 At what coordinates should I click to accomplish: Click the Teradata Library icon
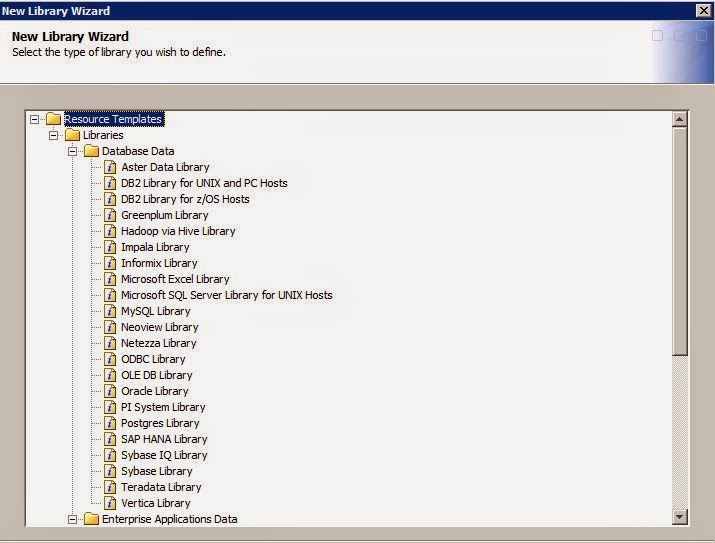110,486
